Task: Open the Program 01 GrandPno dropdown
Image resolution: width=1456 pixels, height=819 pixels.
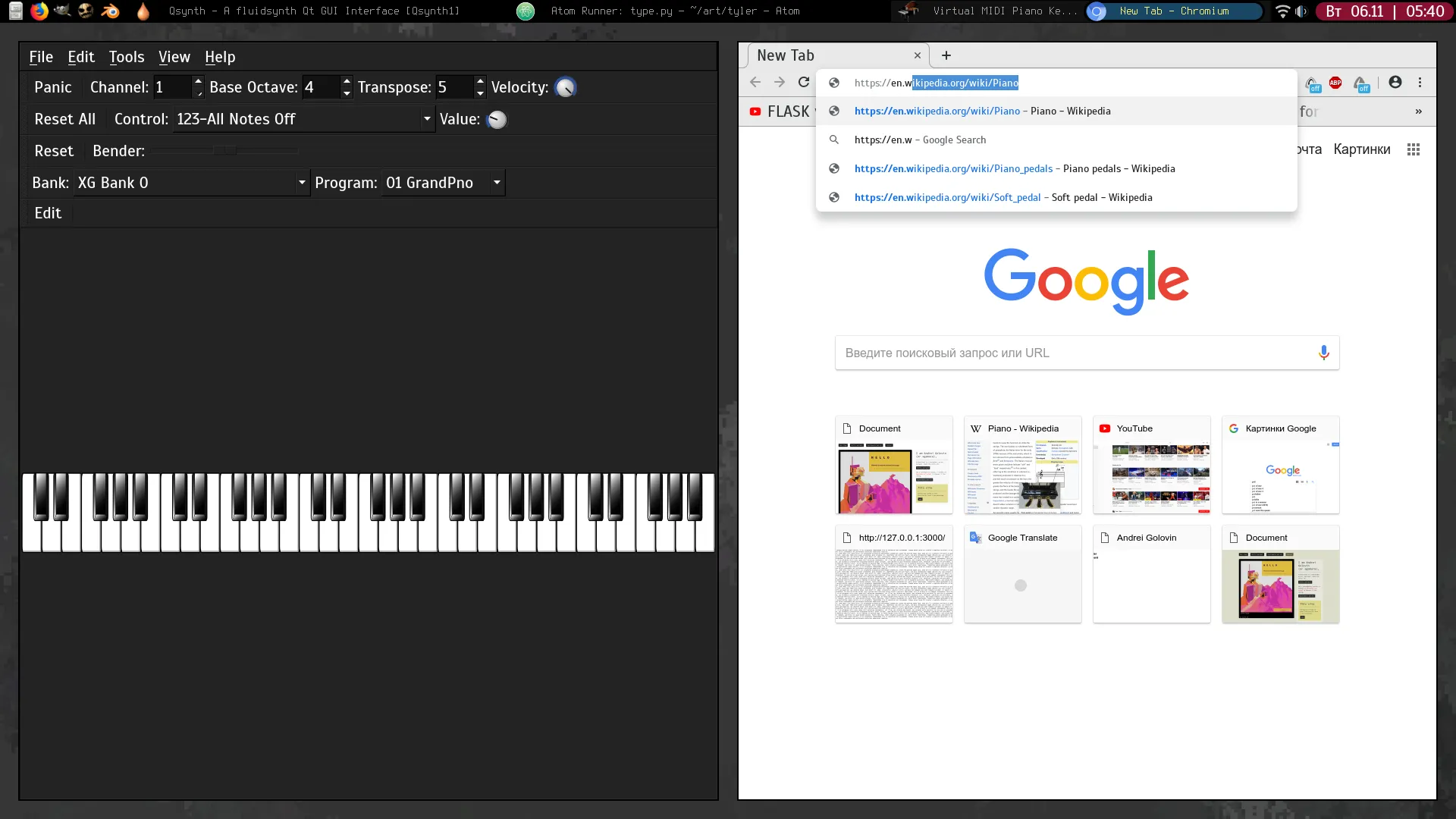Action: [497, 183]
